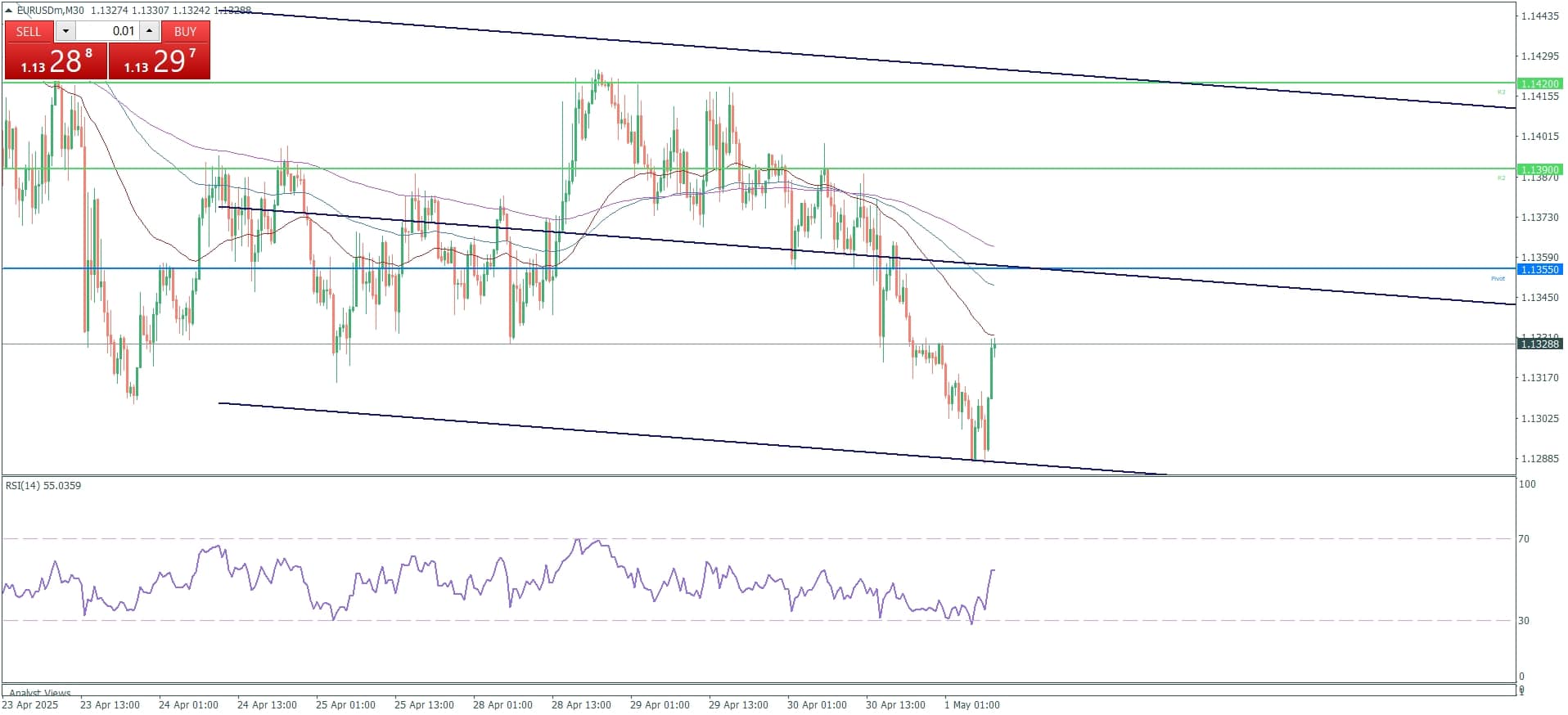
Task: Decrease trade volume with the down arrow
Action: pyautogui.click(x=65, y=31)
